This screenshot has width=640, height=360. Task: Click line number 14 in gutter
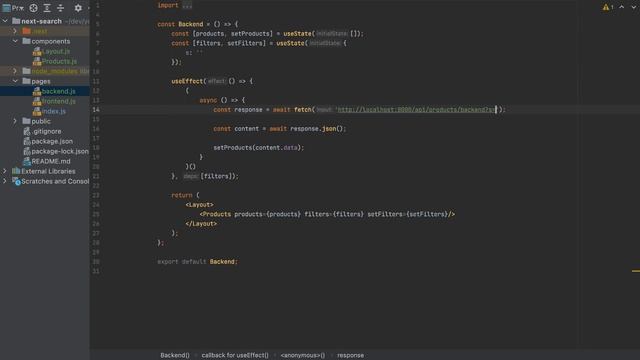tap(96, 109)
